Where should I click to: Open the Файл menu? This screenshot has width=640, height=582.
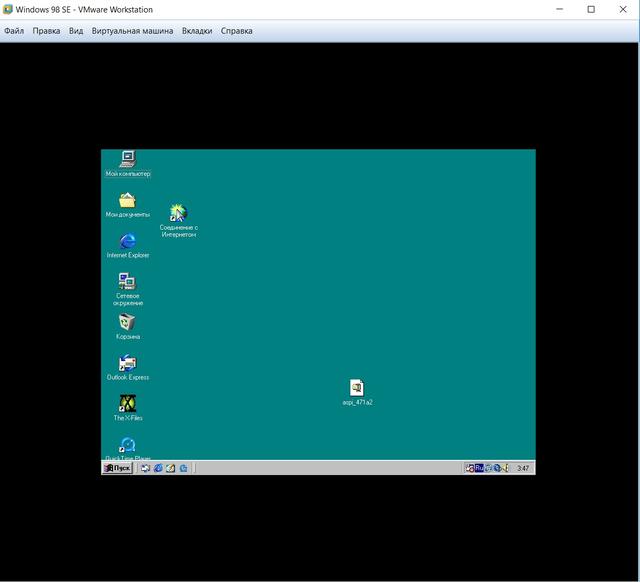click(x=14, y=31)
